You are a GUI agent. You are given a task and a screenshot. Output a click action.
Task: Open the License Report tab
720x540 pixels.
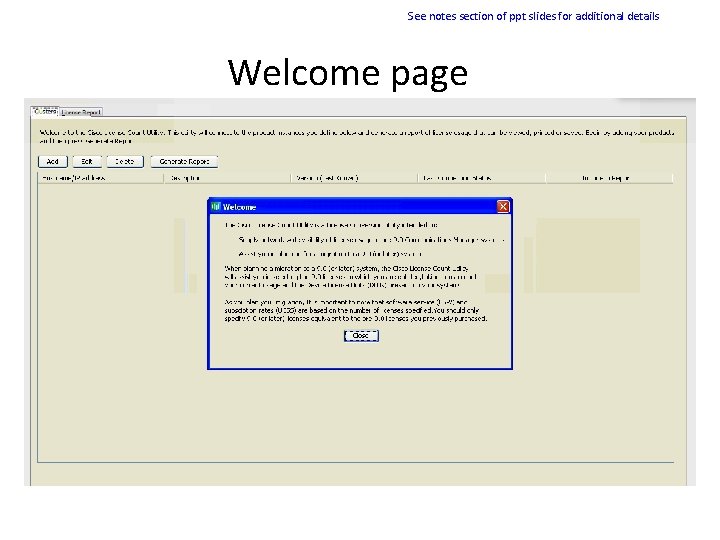point(81,112)
